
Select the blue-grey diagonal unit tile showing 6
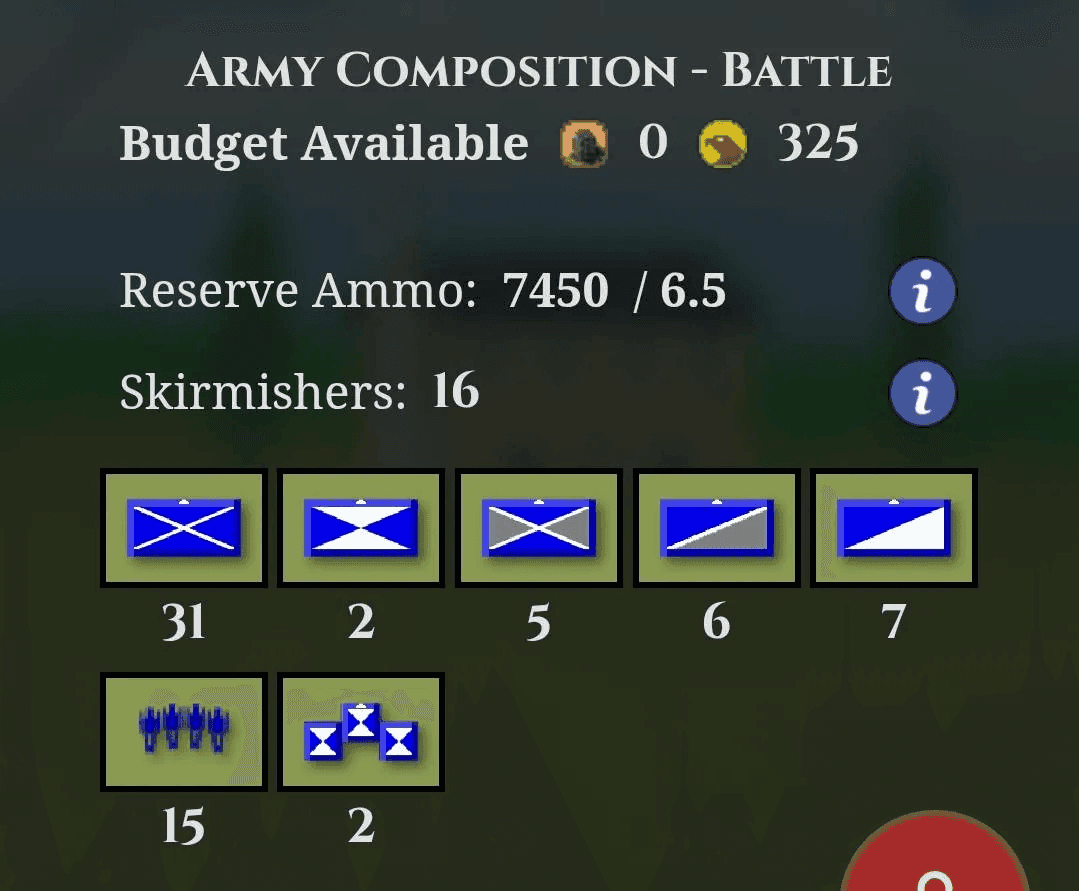(716, 528)
